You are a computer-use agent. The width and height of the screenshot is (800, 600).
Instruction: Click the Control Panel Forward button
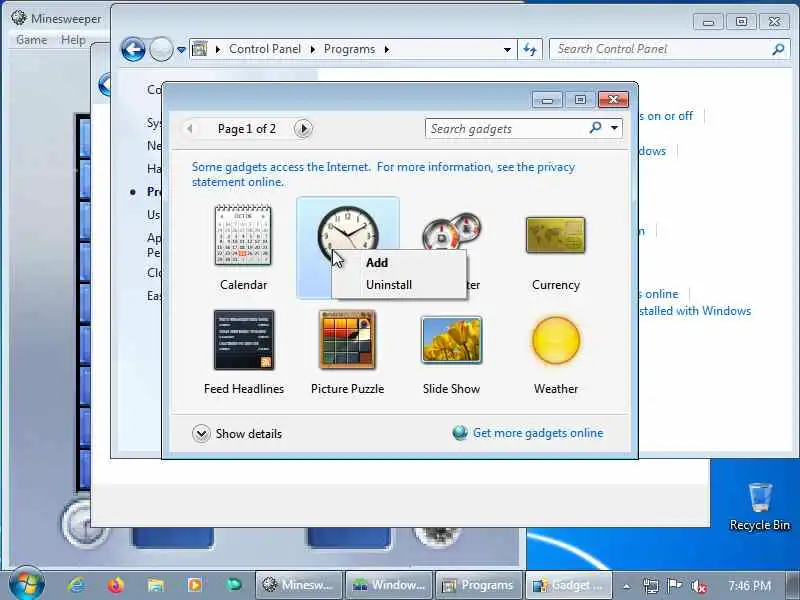tap(161, 50)
